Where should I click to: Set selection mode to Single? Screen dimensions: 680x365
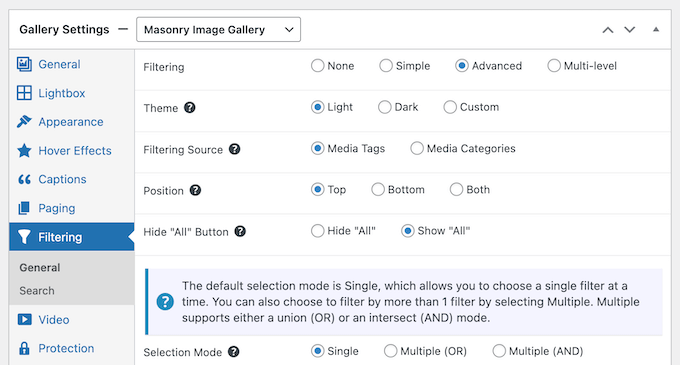pyautogui.click(x=317, y=351)
